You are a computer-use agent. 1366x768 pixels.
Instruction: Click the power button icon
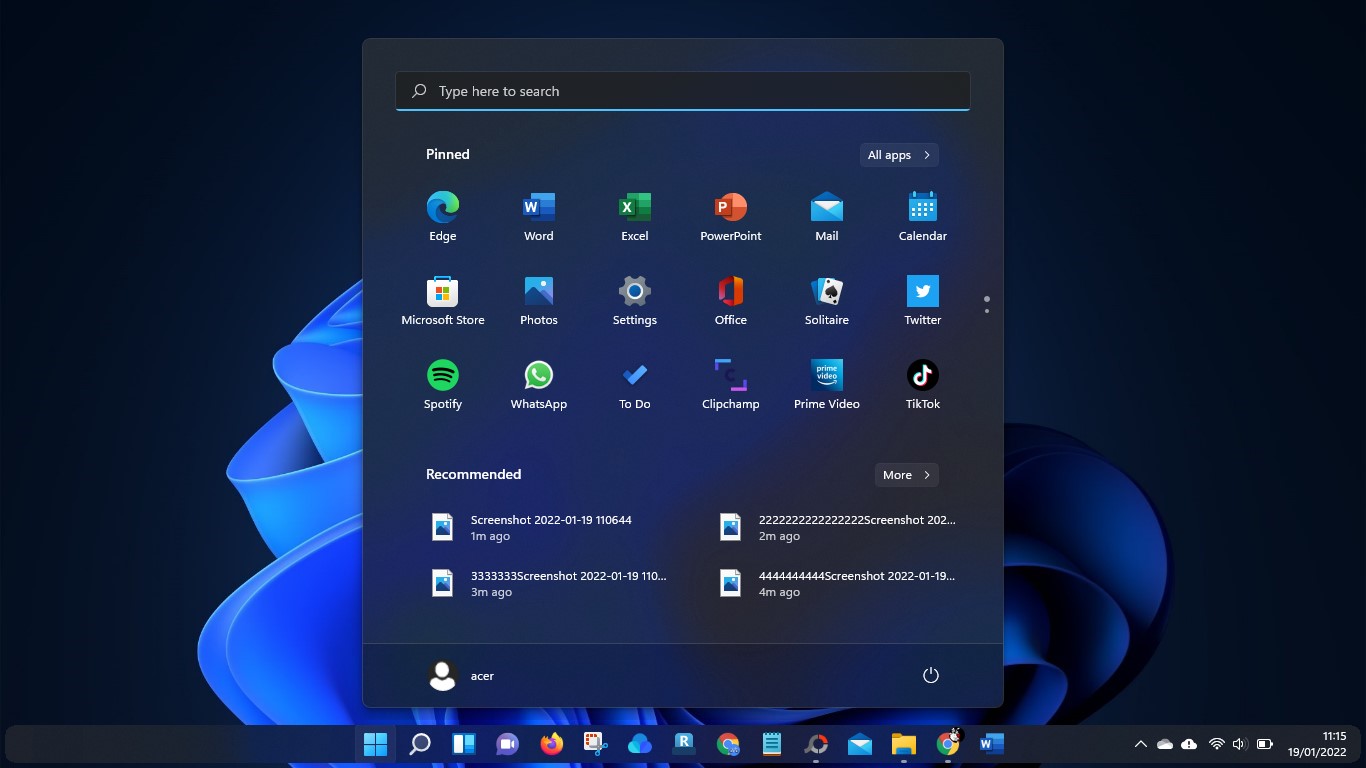point(930,675)
